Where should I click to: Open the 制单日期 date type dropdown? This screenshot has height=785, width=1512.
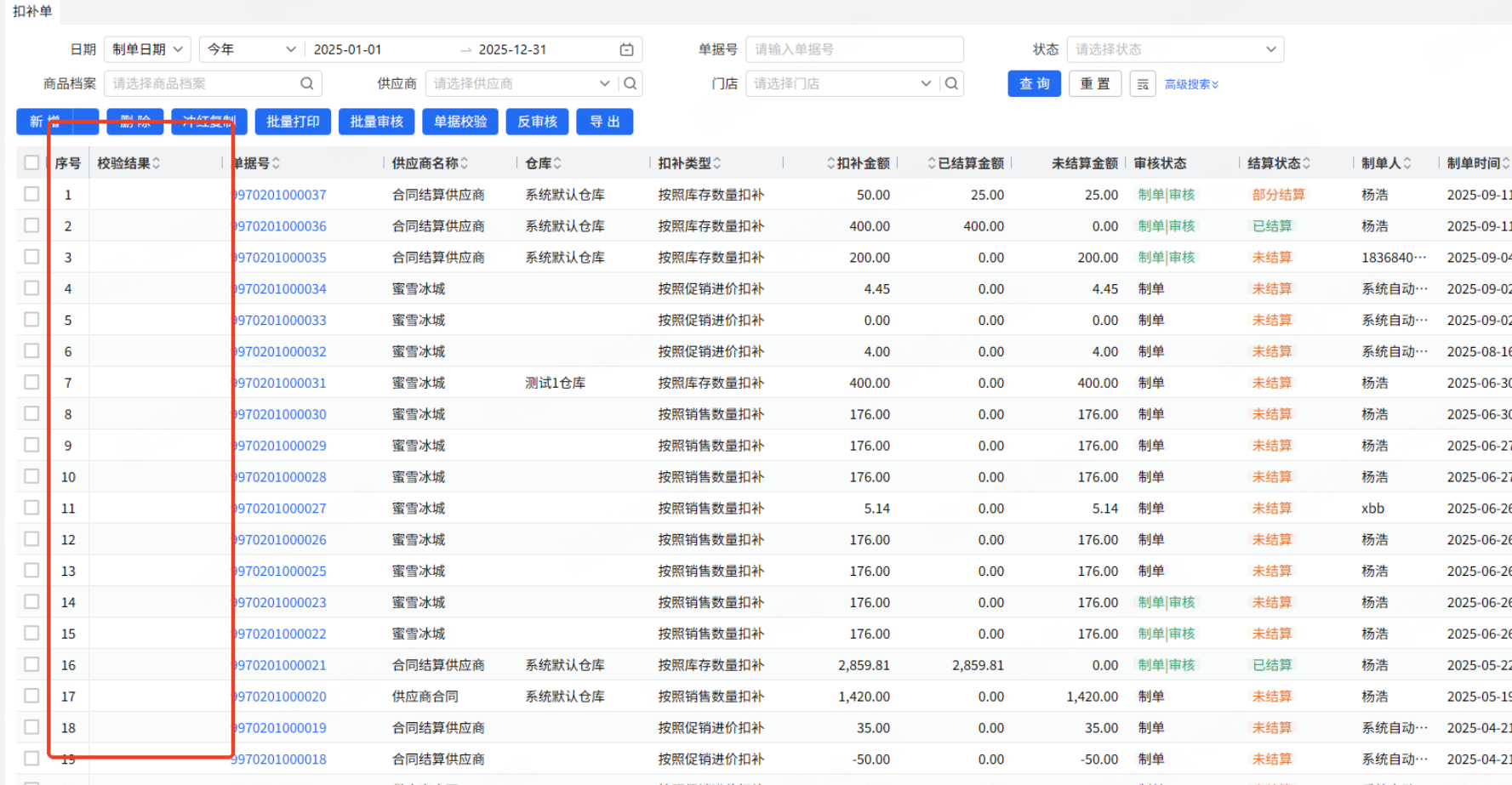coord(147,49)
